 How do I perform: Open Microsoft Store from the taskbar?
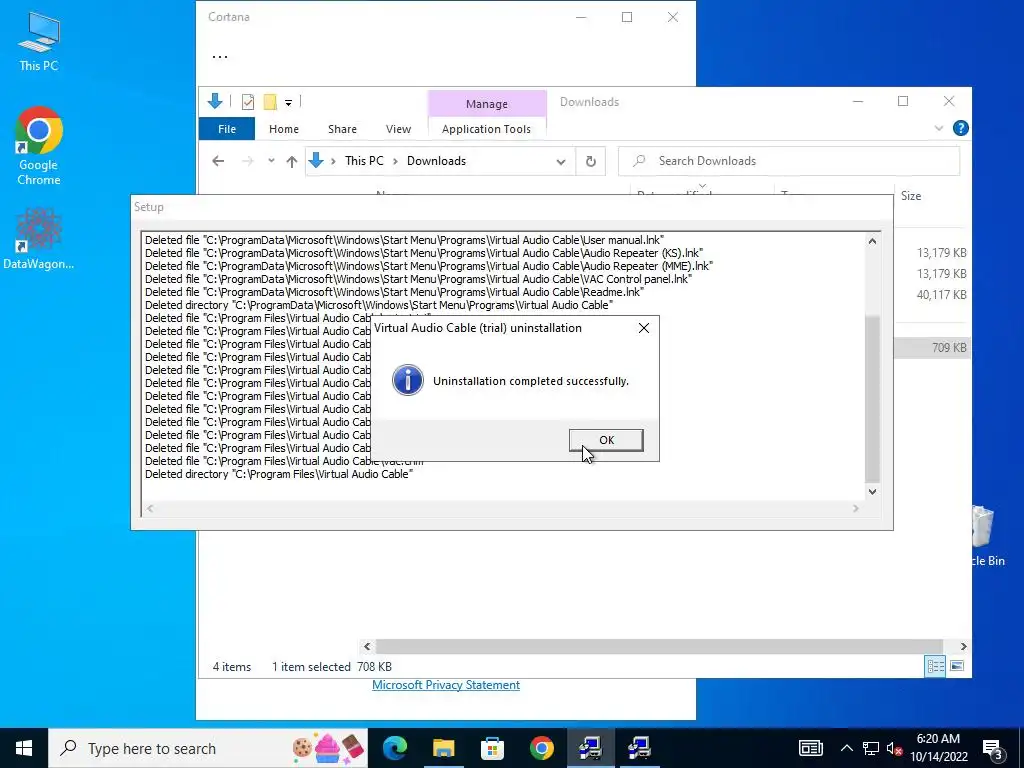[492, 748]
